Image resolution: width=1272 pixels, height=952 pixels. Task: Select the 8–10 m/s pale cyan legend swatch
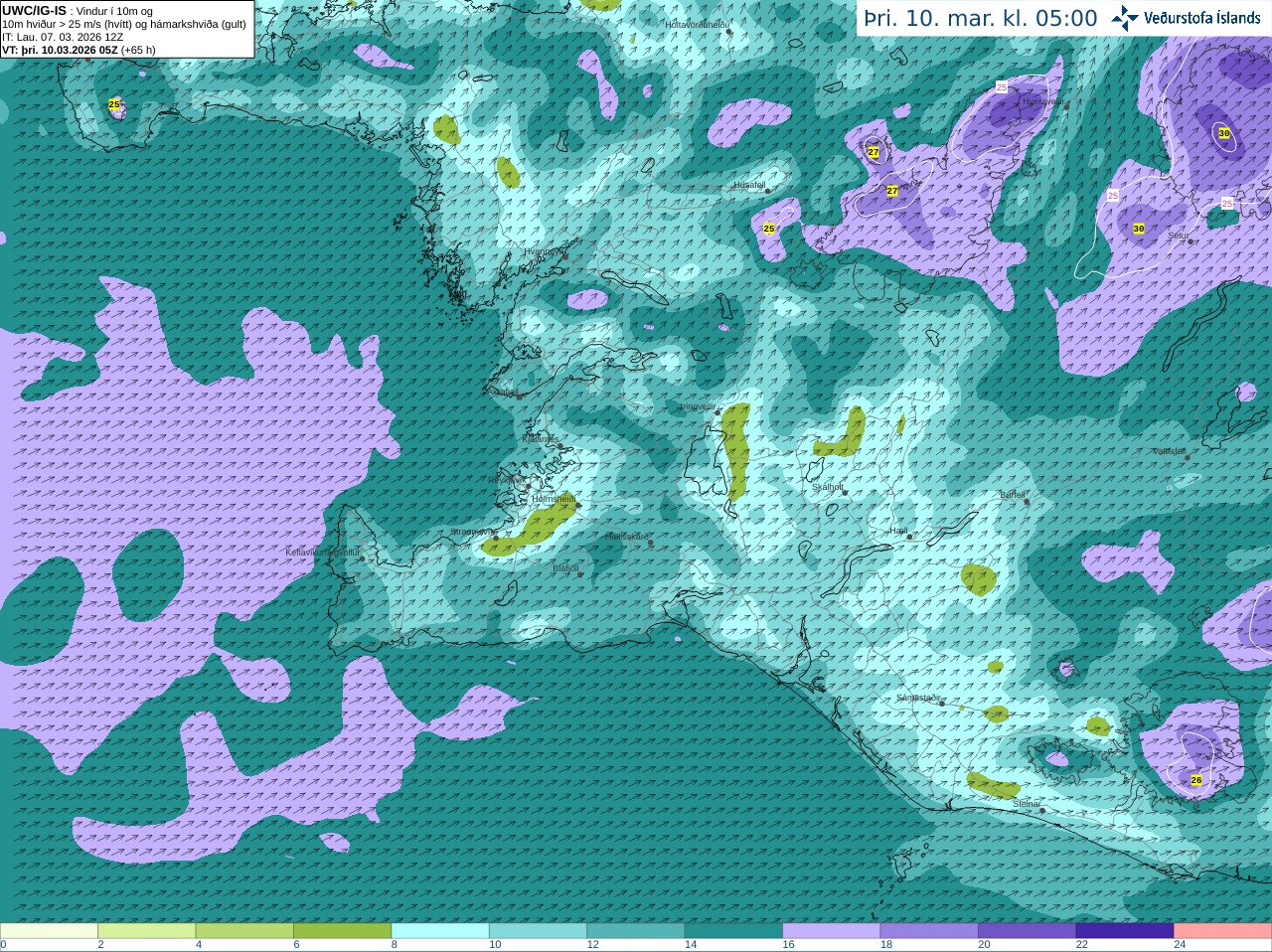click(x=440, y=931)
